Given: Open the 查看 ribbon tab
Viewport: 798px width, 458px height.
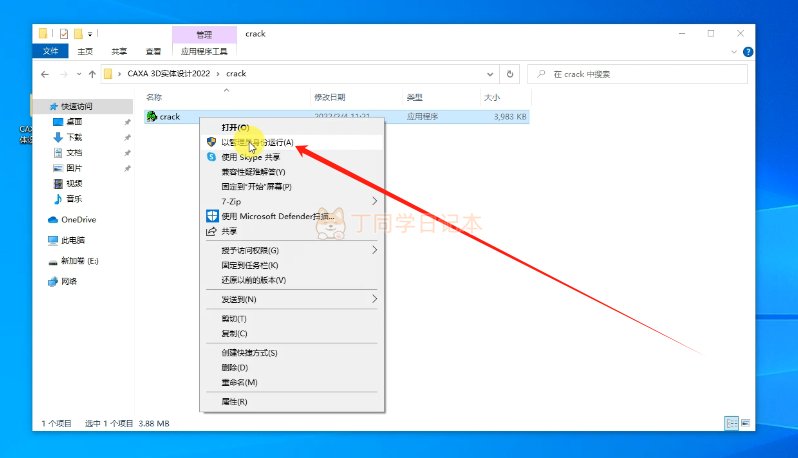Looking at the screenshot, I should (153, 51).
